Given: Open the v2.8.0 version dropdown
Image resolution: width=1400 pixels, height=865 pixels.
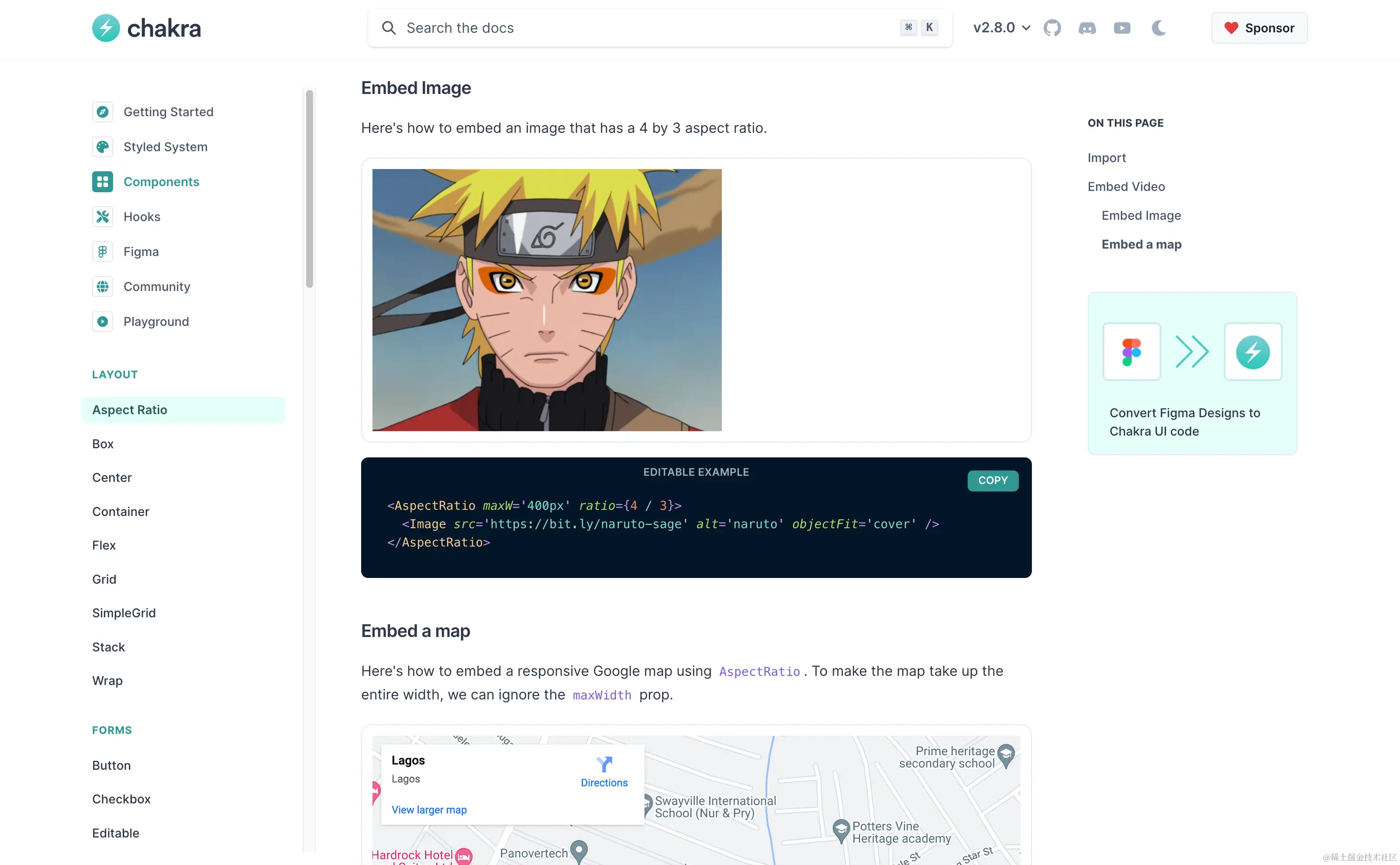Looking at the screenshot, I should pos(1001,28).
